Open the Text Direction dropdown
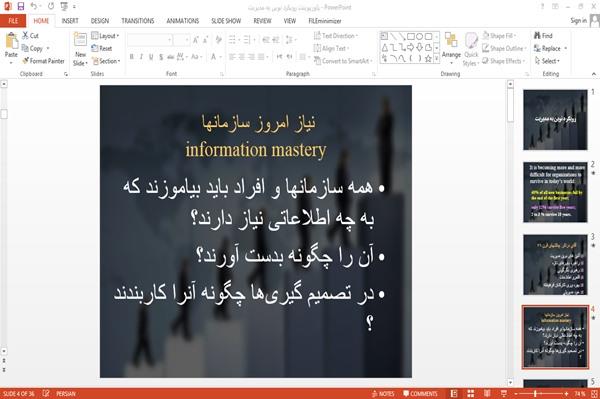This screenshot has height=399, width=600. [336, 36]
